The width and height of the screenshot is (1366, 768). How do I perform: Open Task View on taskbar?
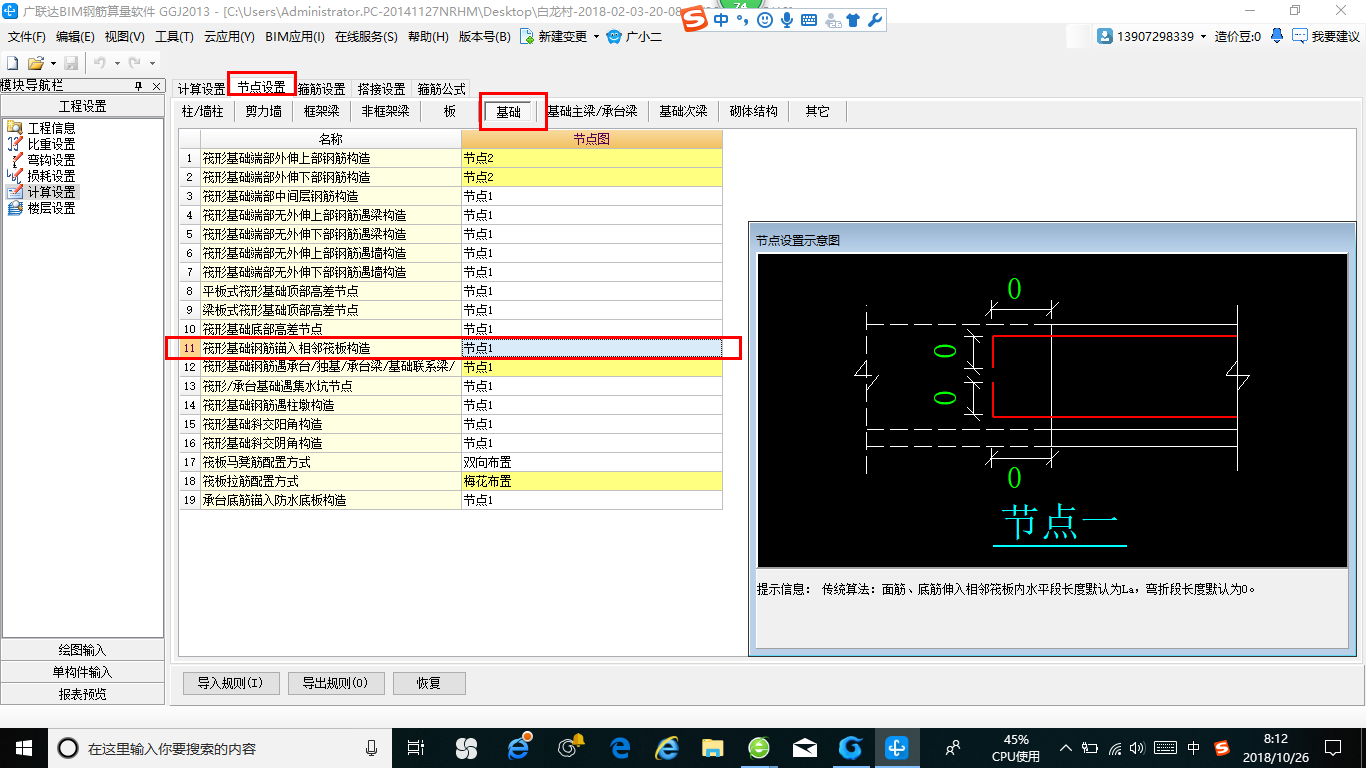click(417, 747)
